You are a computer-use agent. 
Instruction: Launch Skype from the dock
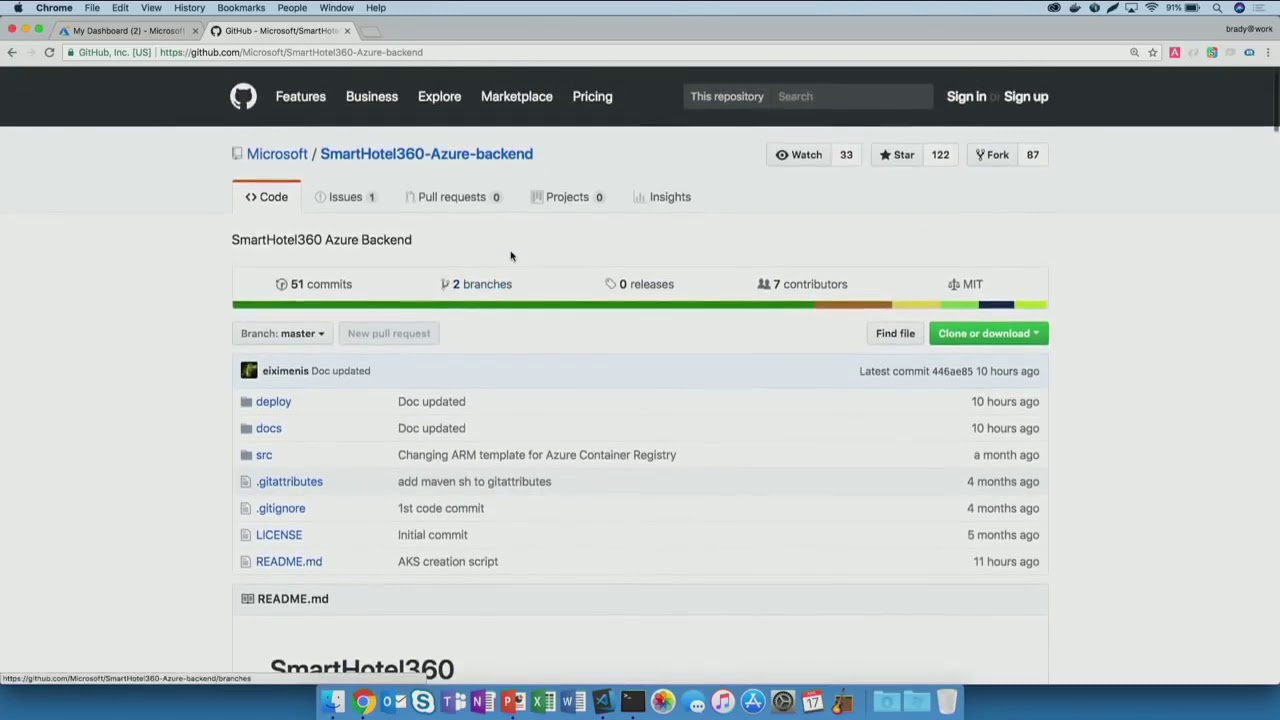pyautogui.click(x=423, y=701)
